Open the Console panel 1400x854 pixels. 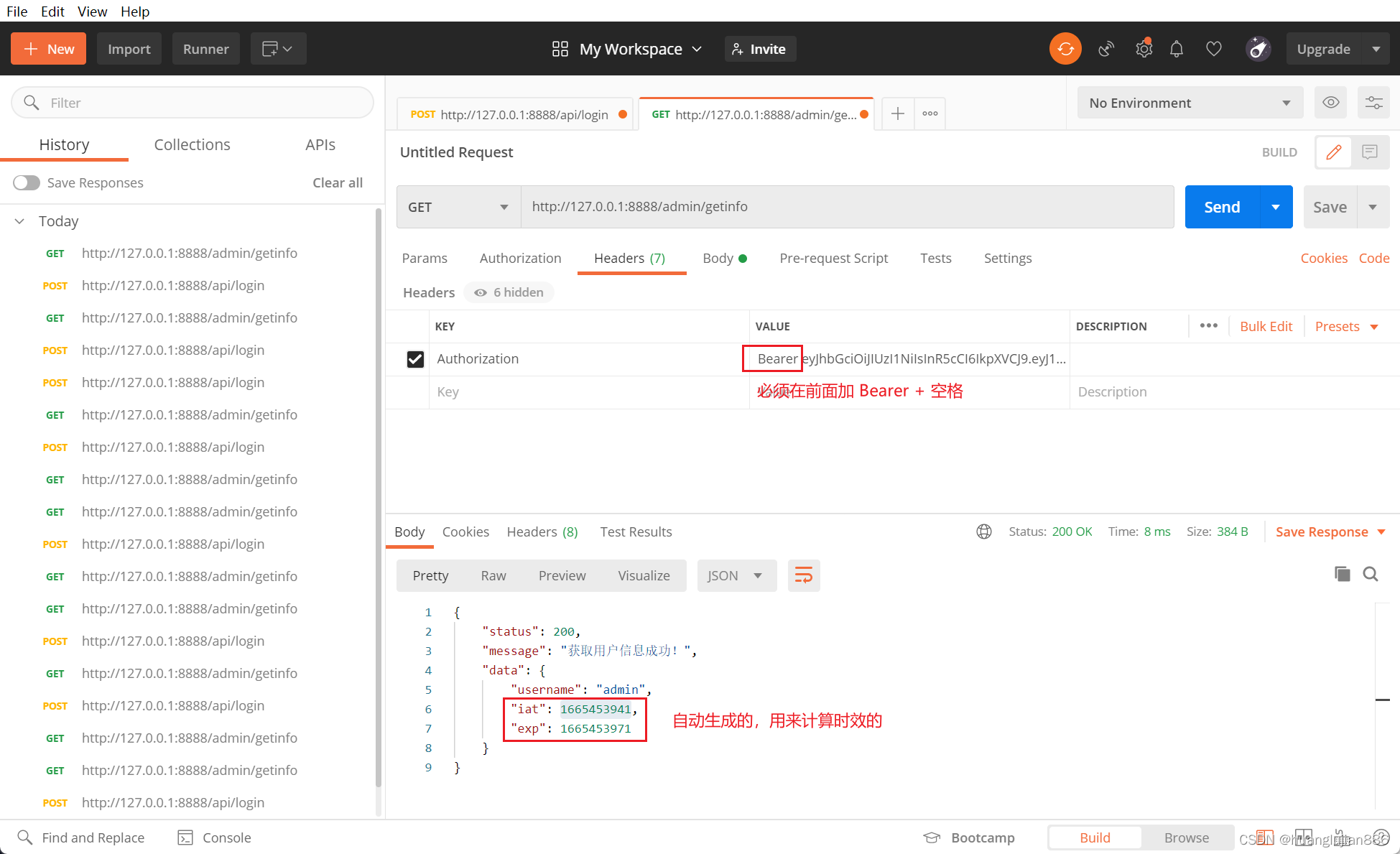click(x=215, y=837)
